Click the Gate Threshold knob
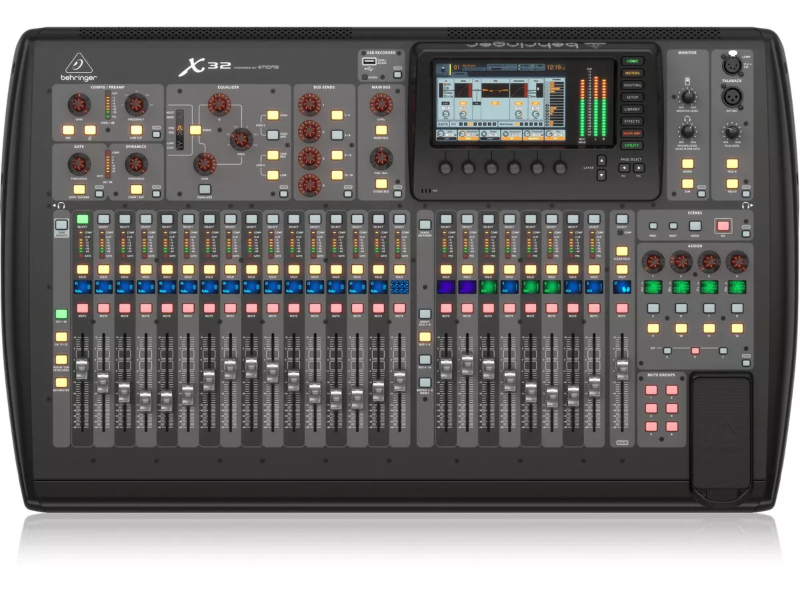The image size is (800, 593). tap(78, 165)
